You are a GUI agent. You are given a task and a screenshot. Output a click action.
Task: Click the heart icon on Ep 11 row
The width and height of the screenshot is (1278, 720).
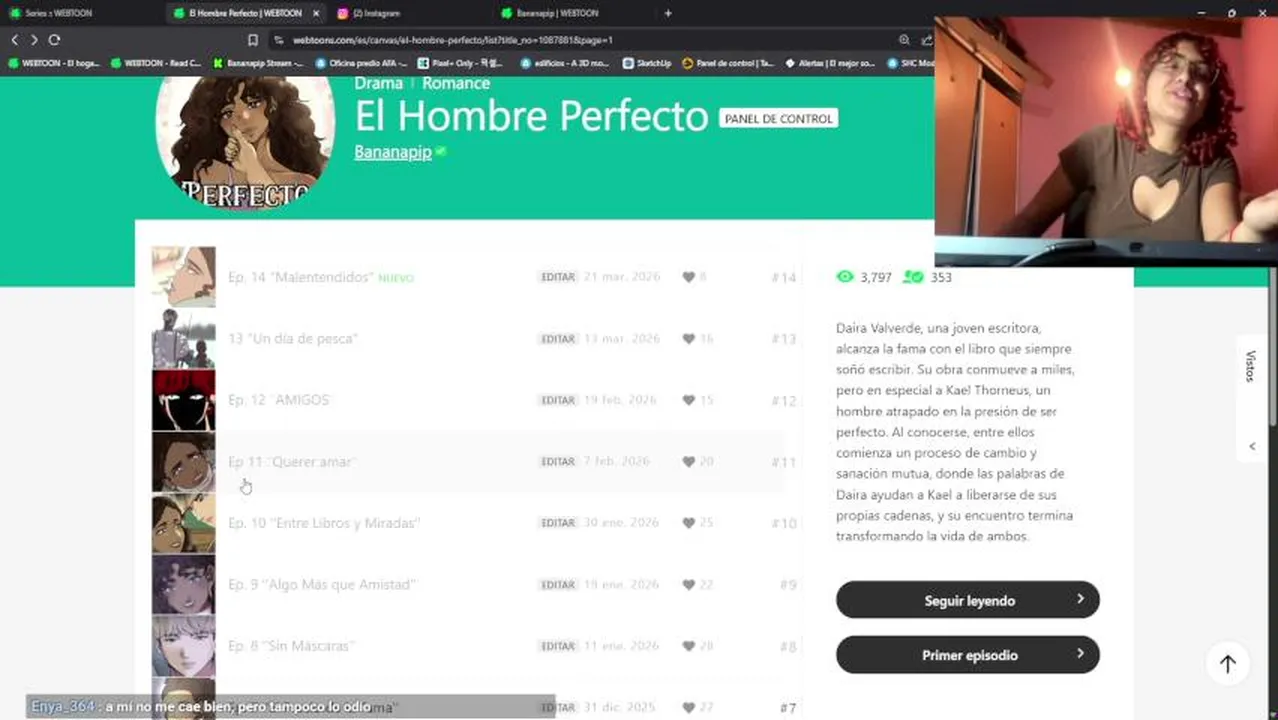pos(688,462)
